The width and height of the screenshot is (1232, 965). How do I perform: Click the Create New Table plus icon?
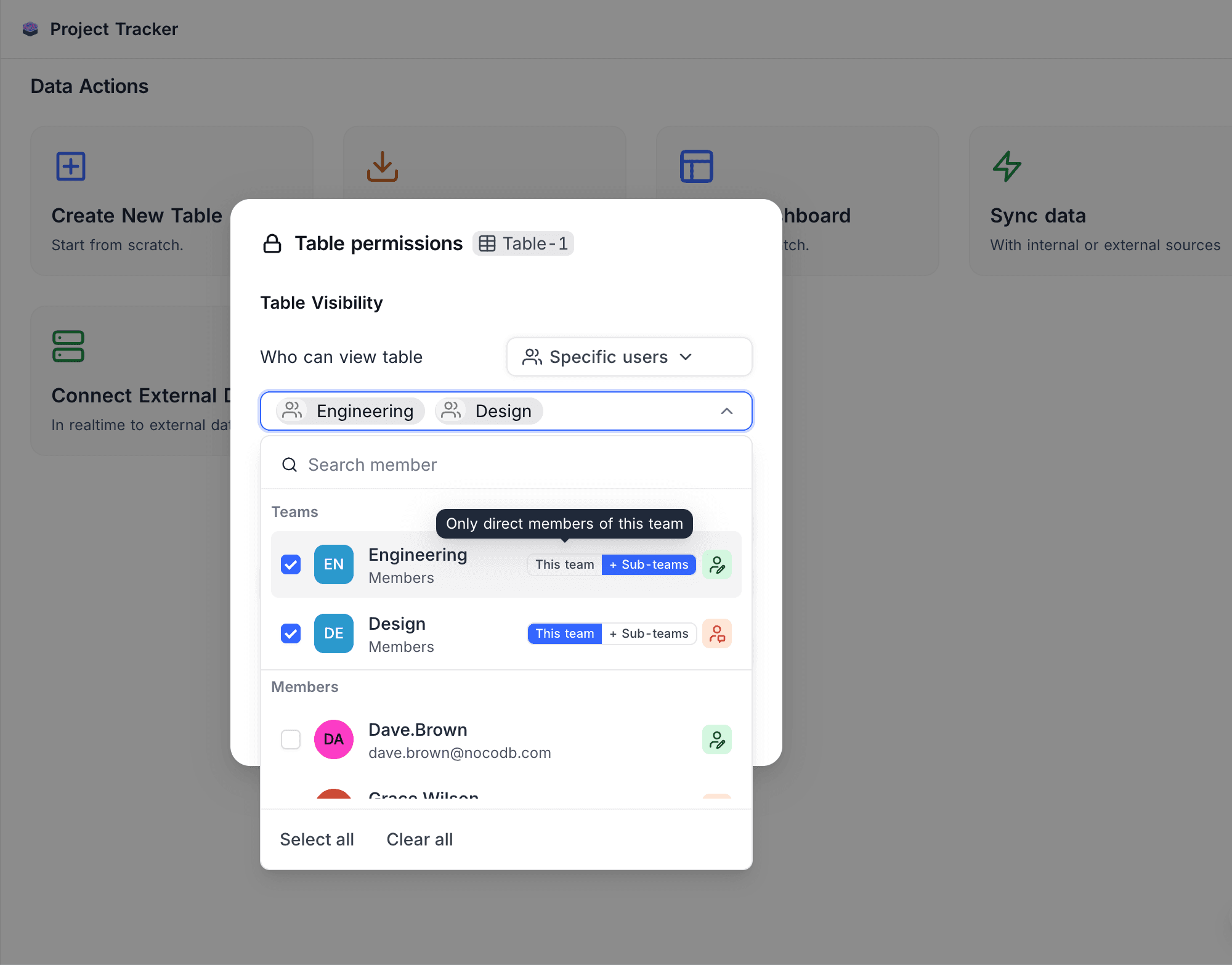71,166
